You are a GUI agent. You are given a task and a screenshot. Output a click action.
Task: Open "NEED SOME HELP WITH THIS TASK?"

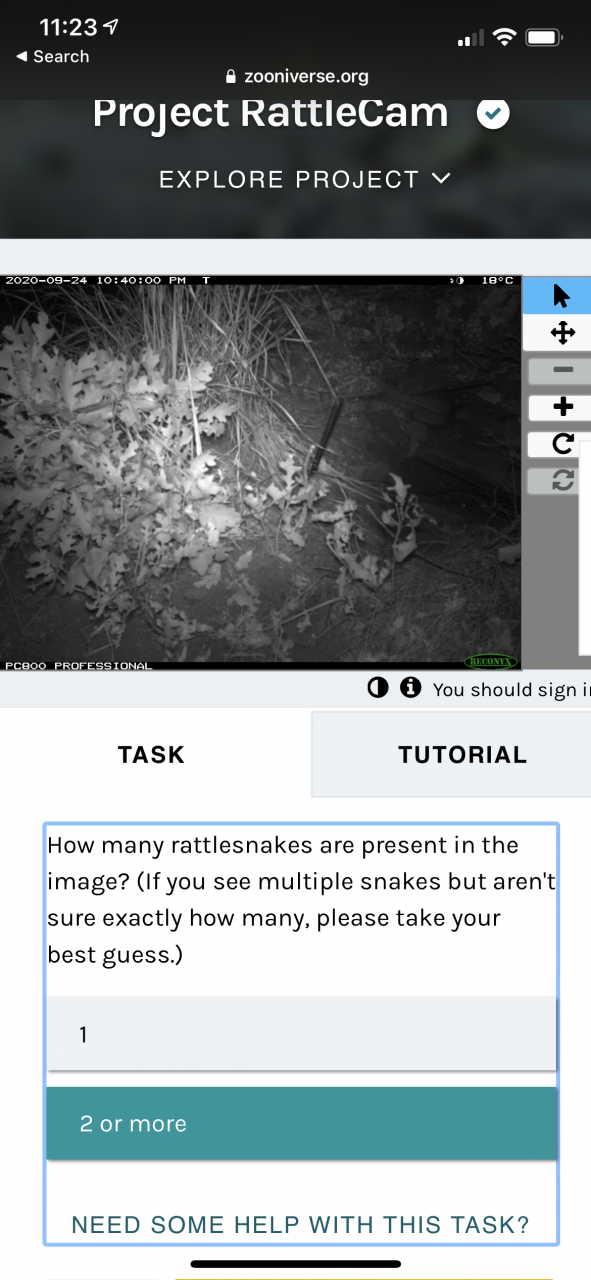(300, 1225)
